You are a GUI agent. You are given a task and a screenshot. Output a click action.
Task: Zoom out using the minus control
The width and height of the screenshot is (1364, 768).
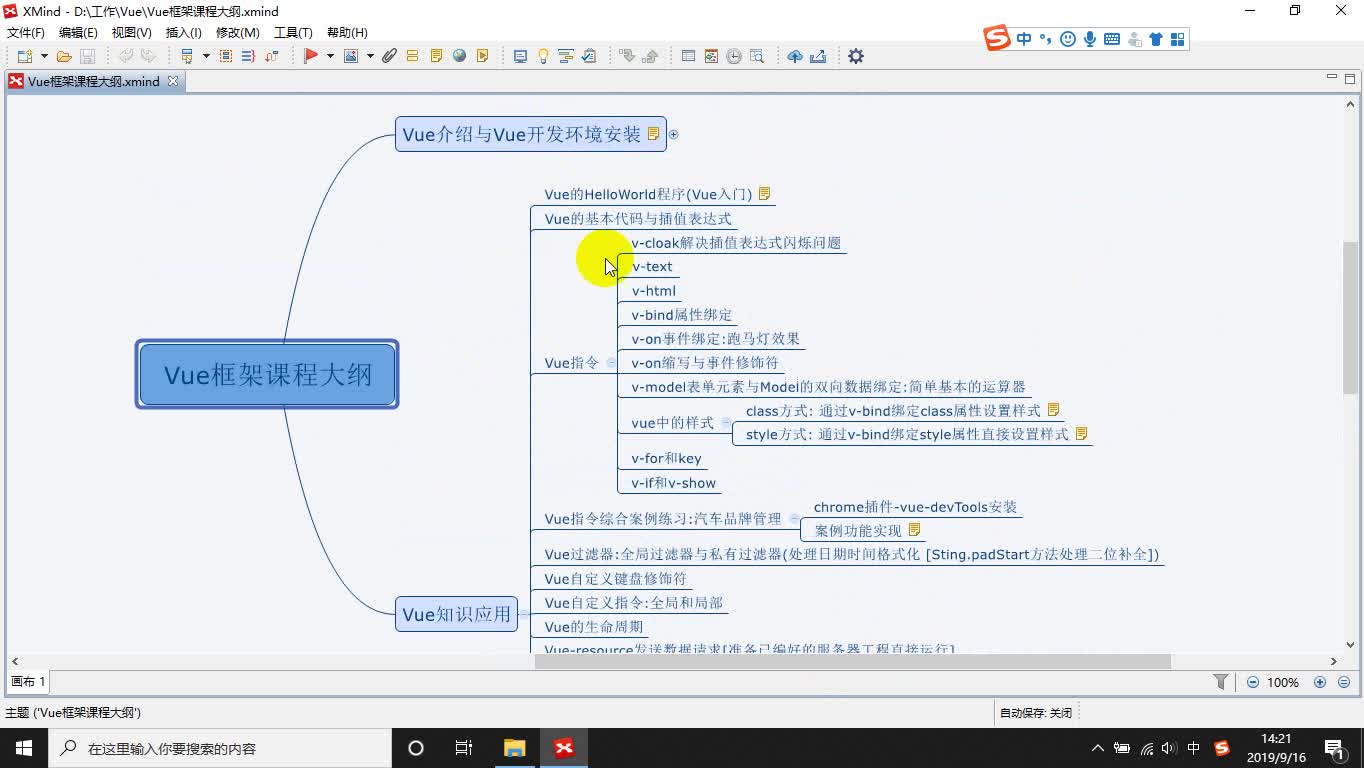pos(1251,682)
